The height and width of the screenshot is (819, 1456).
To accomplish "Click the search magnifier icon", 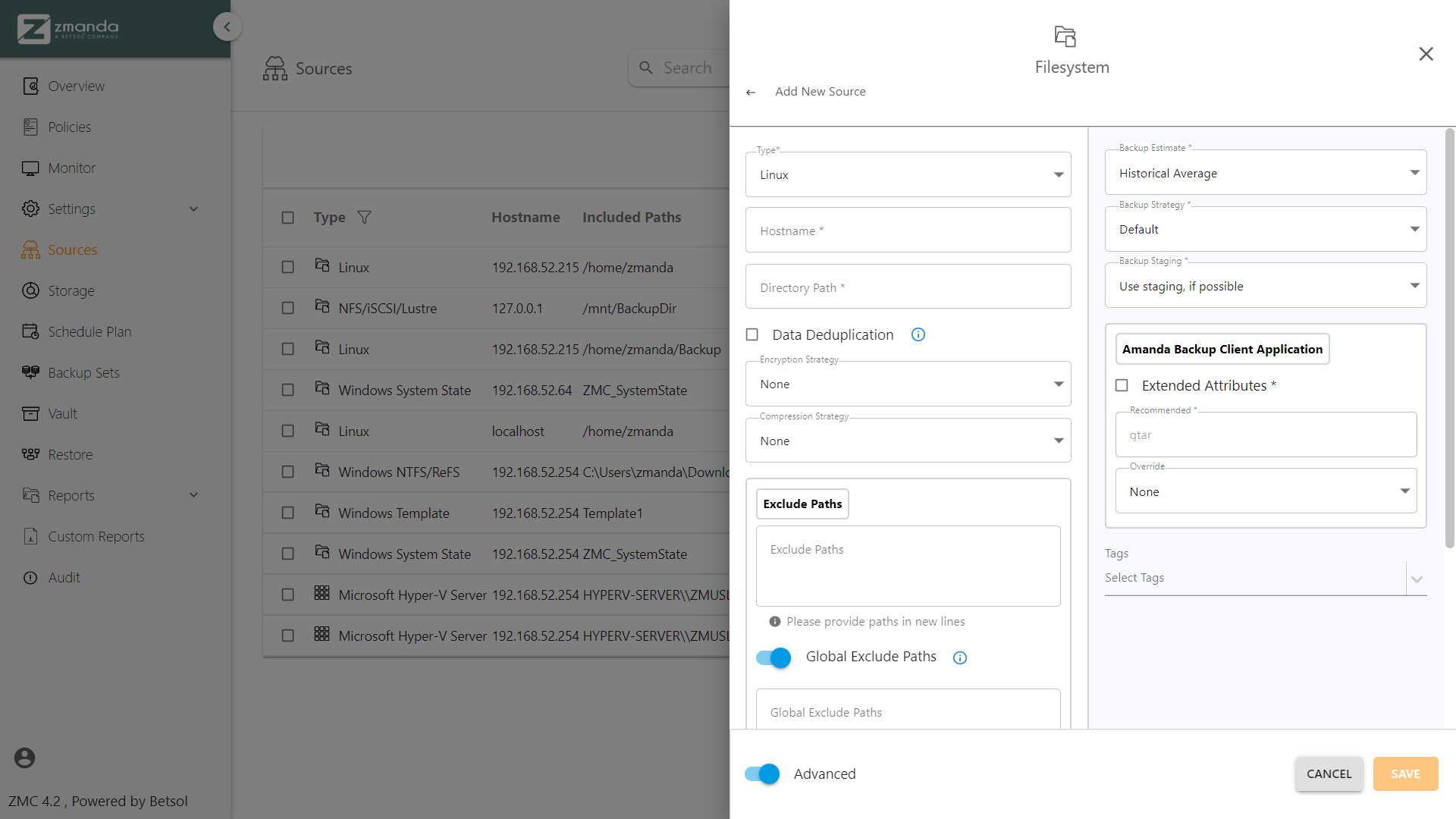I will tap(646, 67).
